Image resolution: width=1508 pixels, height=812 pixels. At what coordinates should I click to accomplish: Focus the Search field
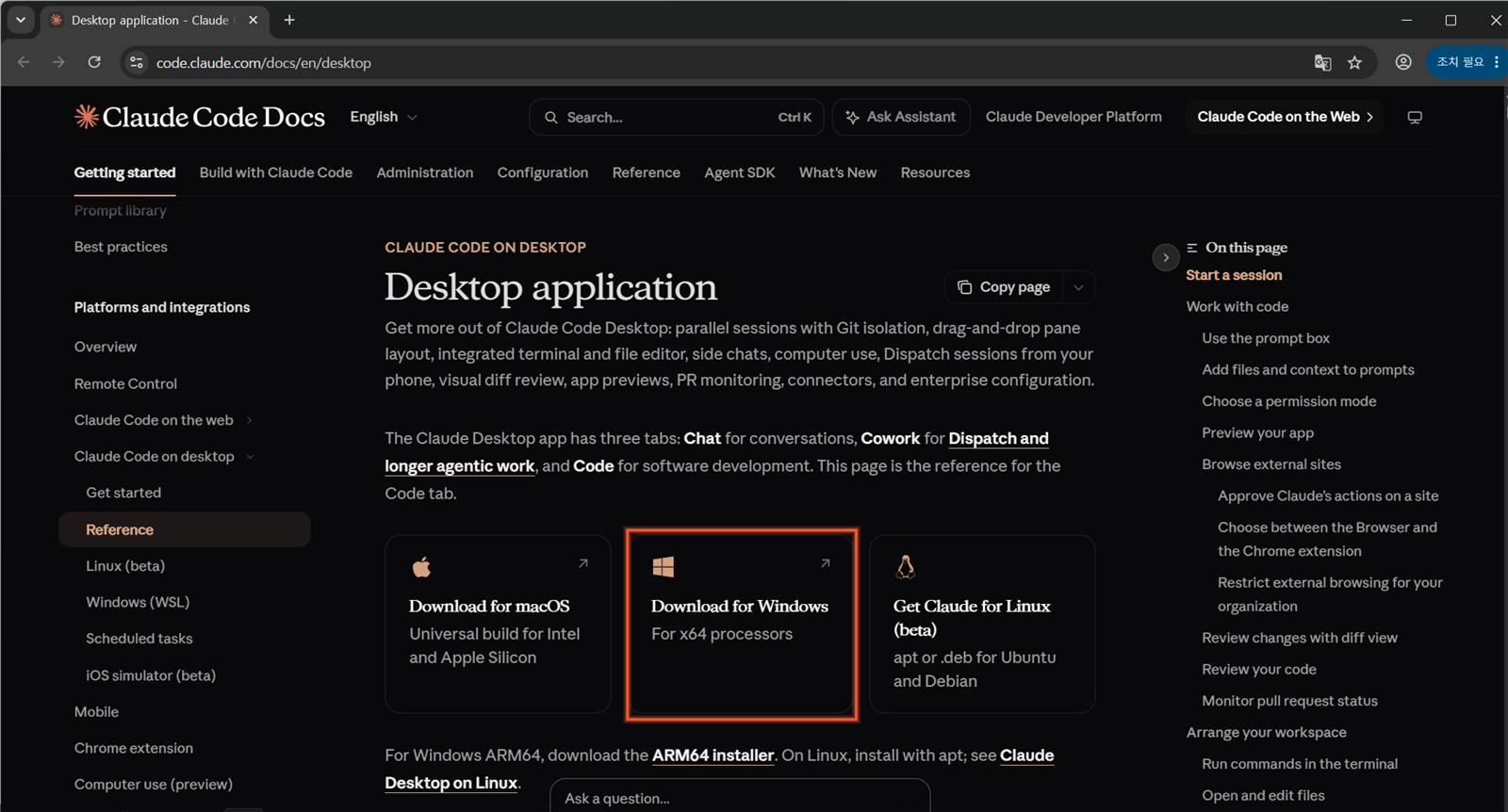pos(677,117)
